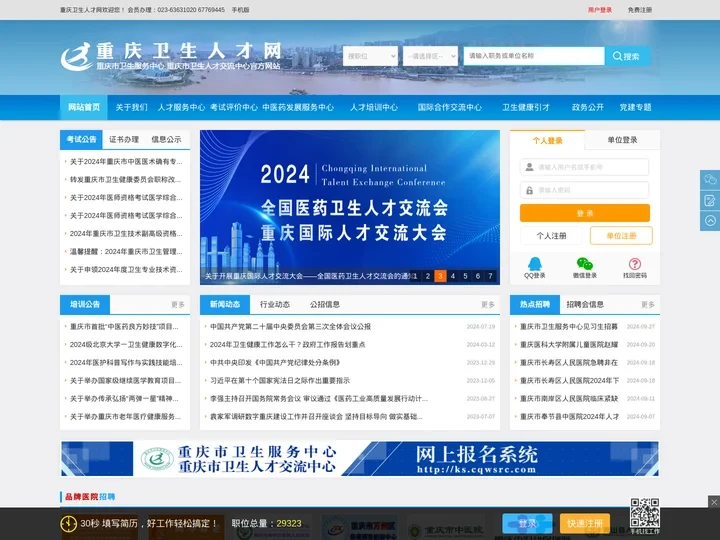Click the QQ login penguin icon
The width and height of the screenshot is (720, 540).
[534, 264]
